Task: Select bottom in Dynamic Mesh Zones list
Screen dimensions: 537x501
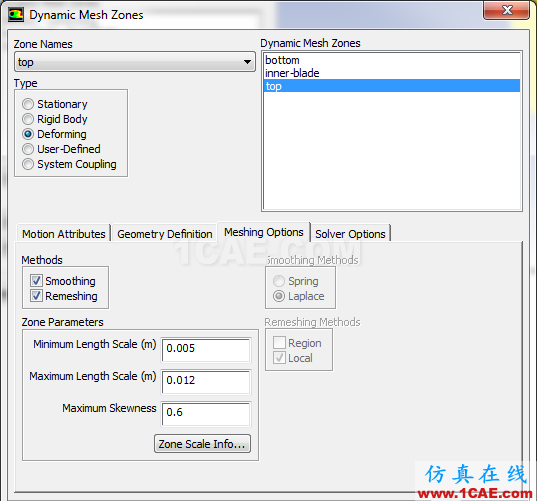Action: 392,60
